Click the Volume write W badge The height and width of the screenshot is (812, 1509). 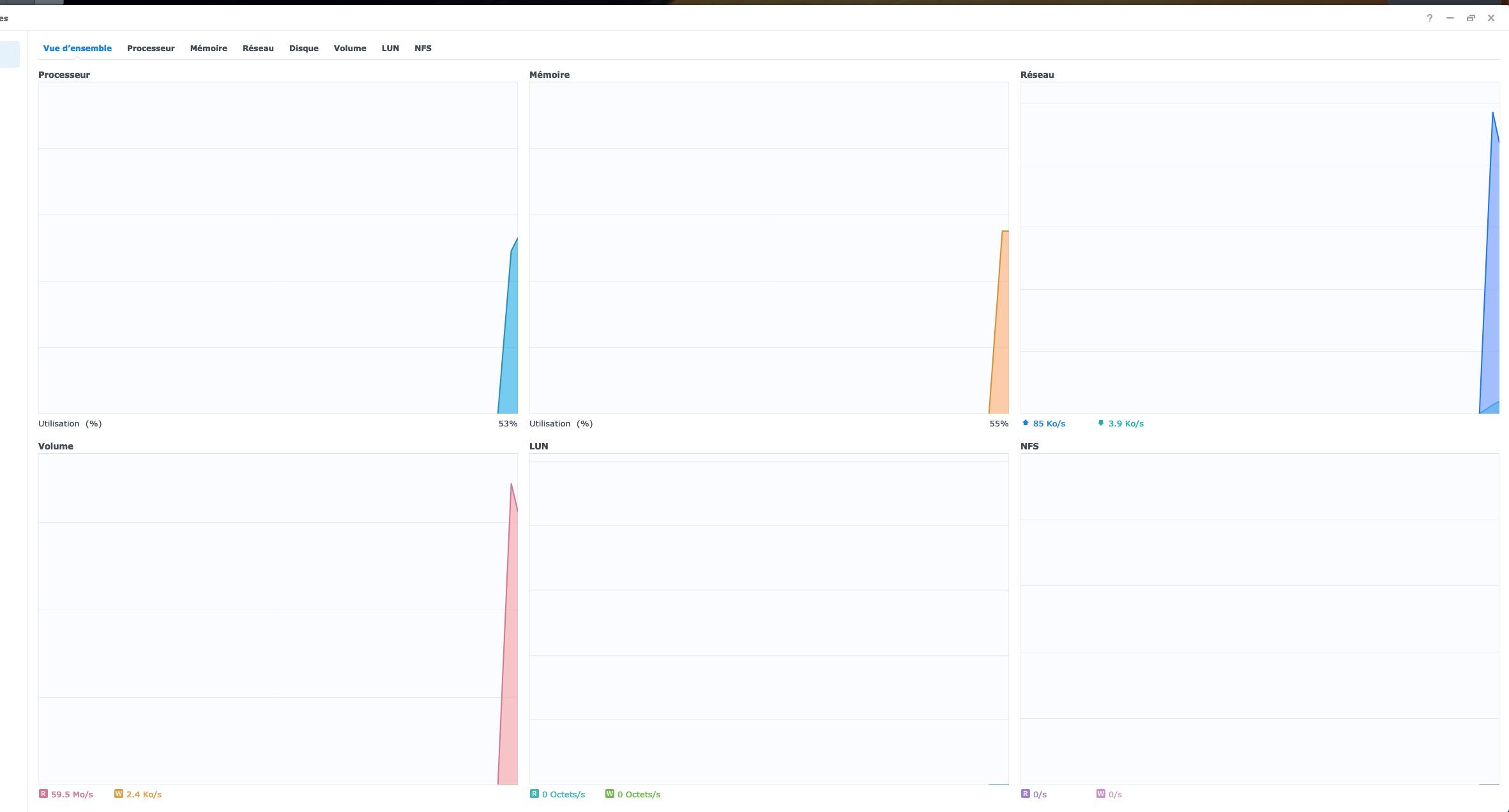(118, 794)
